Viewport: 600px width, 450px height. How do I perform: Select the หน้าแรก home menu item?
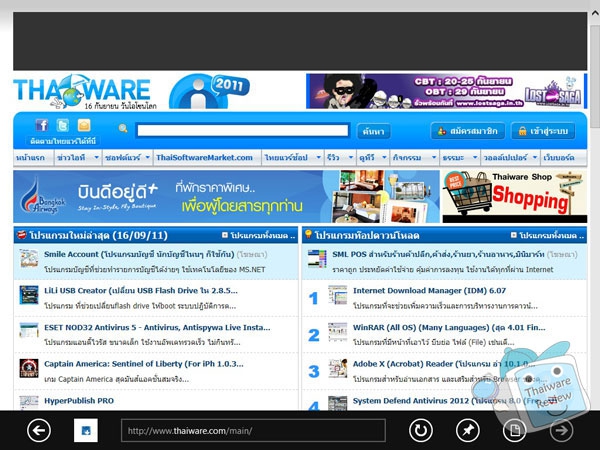click(x=31, y=158)
